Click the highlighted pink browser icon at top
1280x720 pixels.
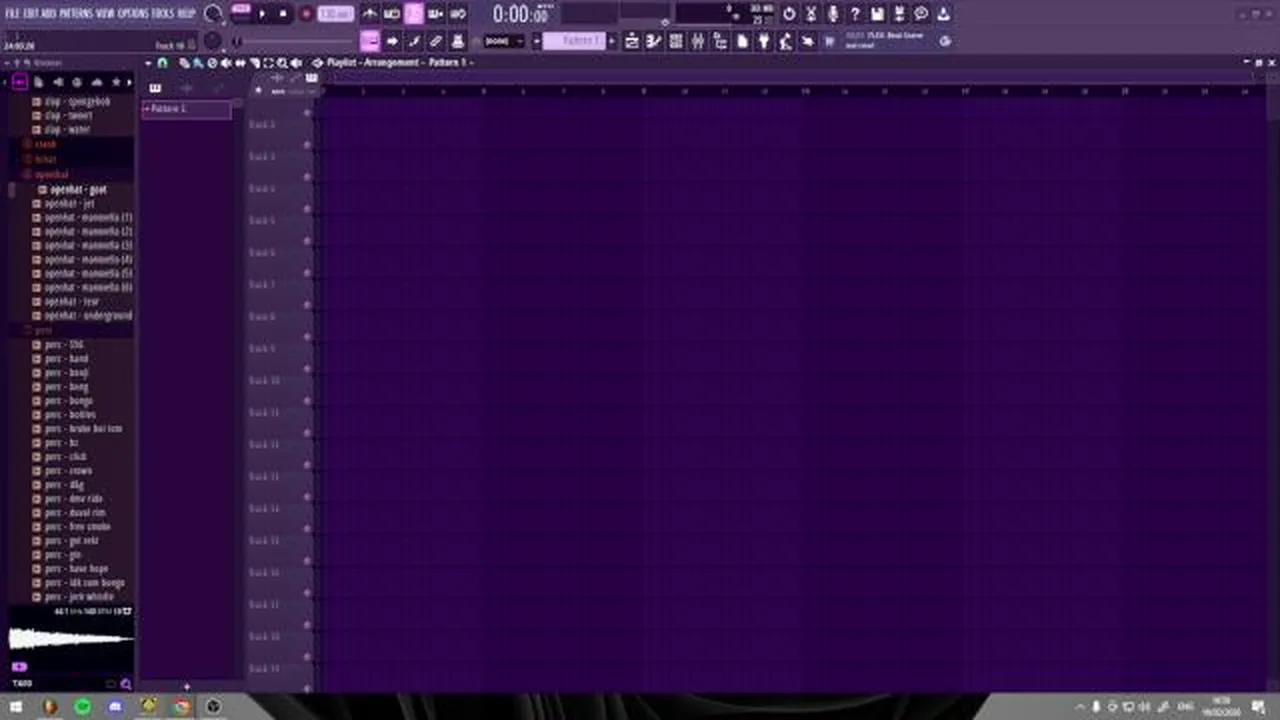(x=19, y=82)
